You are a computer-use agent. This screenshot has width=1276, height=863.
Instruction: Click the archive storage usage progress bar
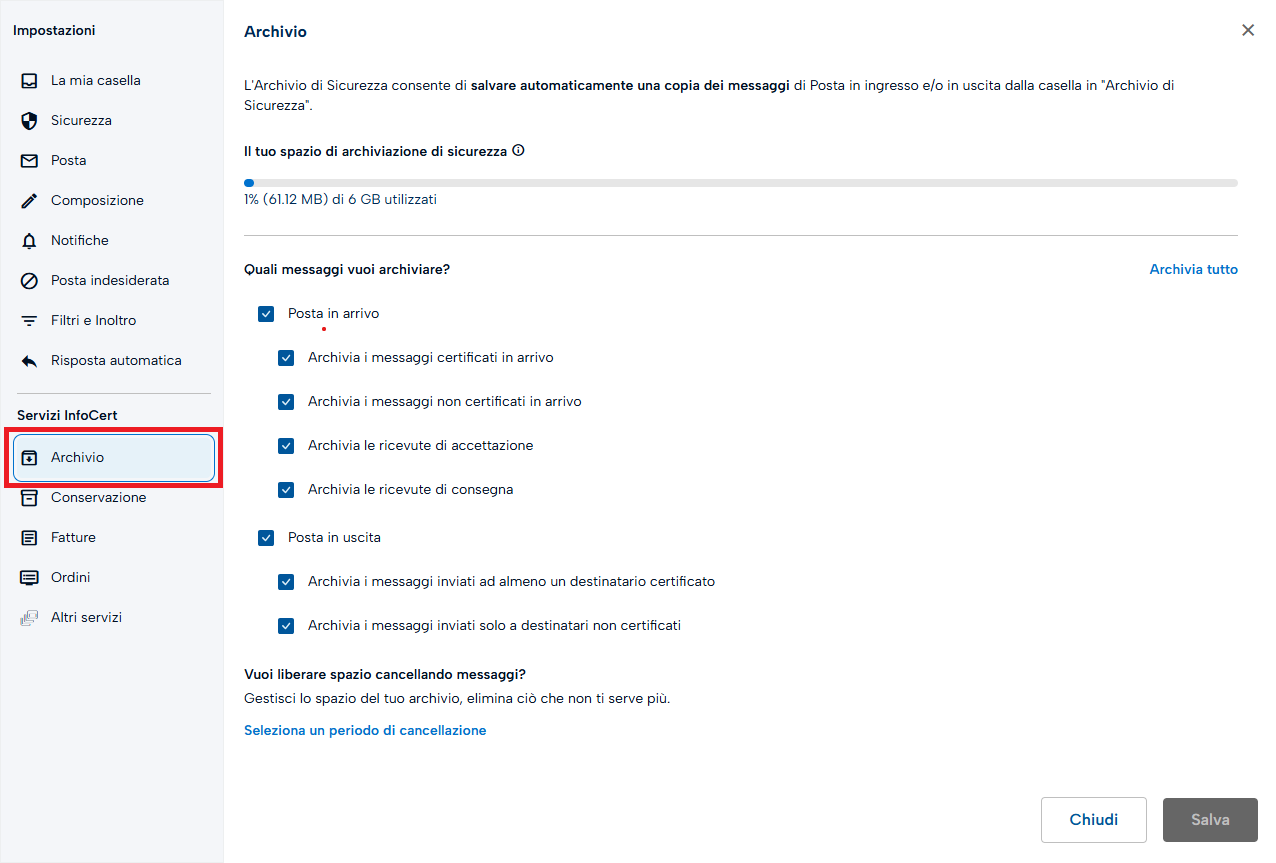click(741, 183)
